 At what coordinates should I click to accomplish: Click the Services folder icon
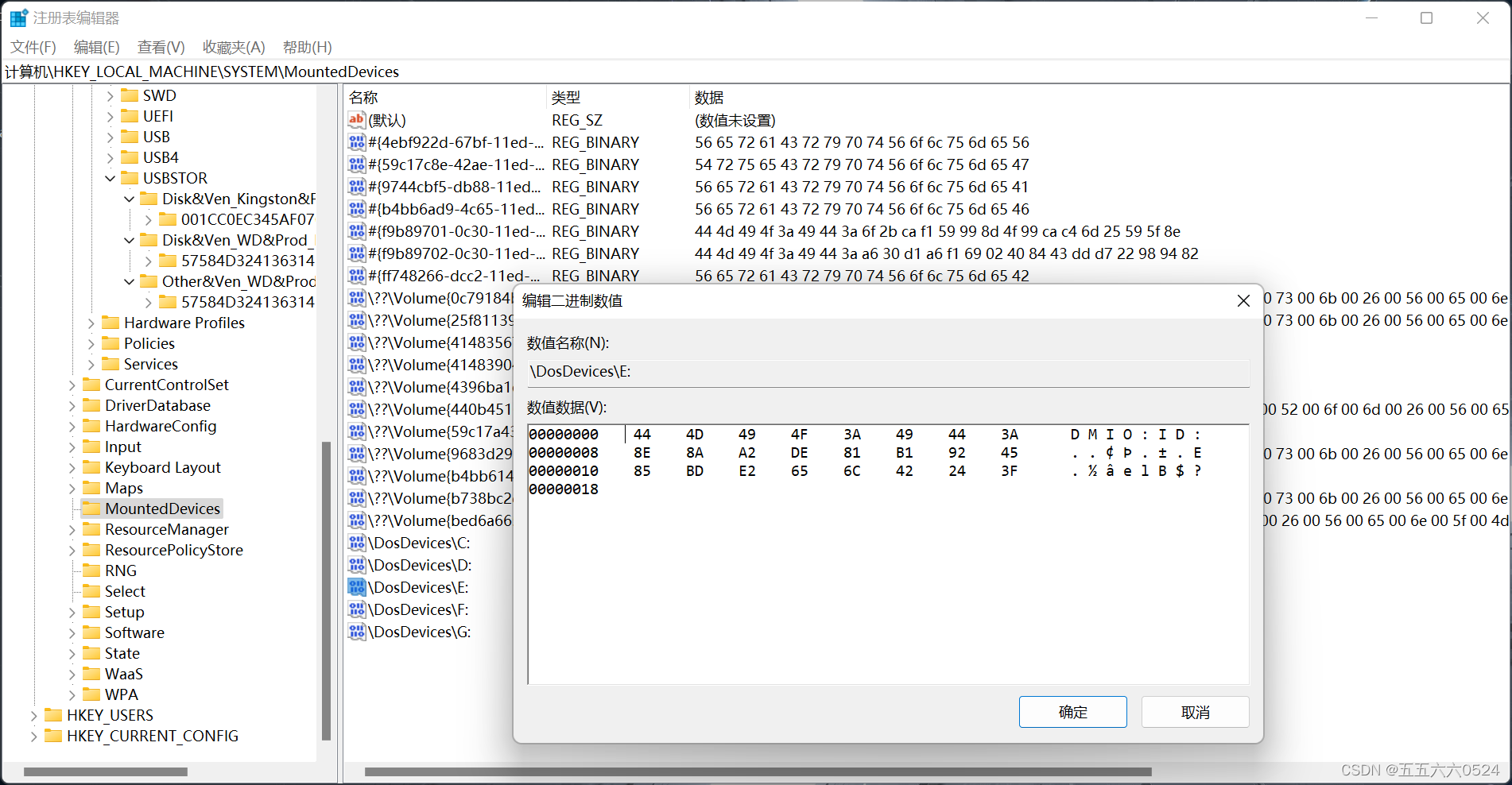(x=111, y=364)
